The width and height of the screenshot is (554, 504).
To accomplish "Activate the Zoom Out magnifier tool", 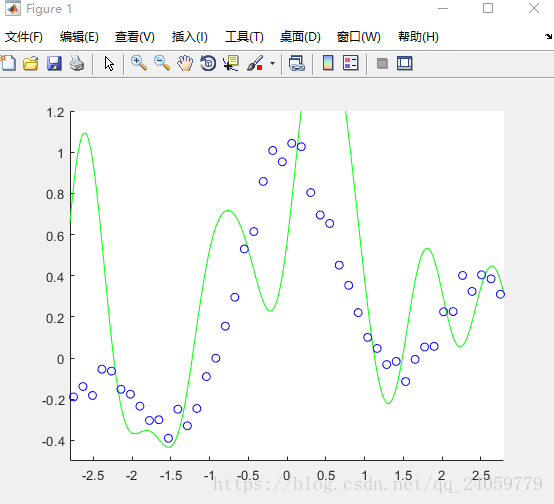I will pos(162,64).
